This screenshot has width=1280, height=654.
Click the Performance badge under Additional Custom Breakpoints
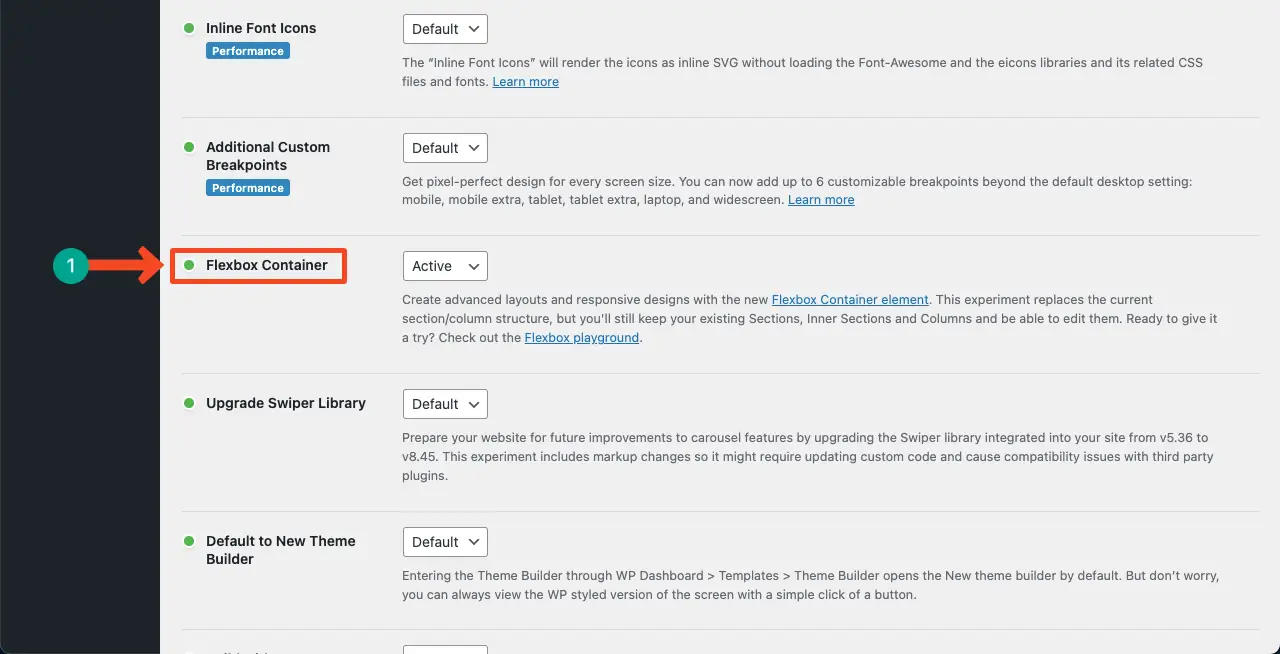[248, 188]
